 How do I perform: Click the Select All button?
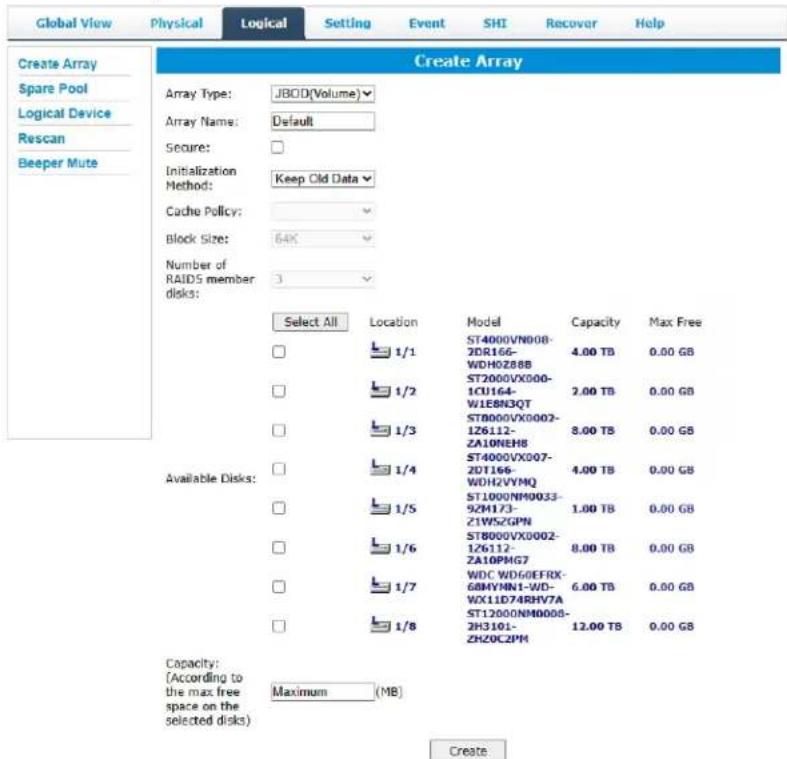click(x=310, y=322)
